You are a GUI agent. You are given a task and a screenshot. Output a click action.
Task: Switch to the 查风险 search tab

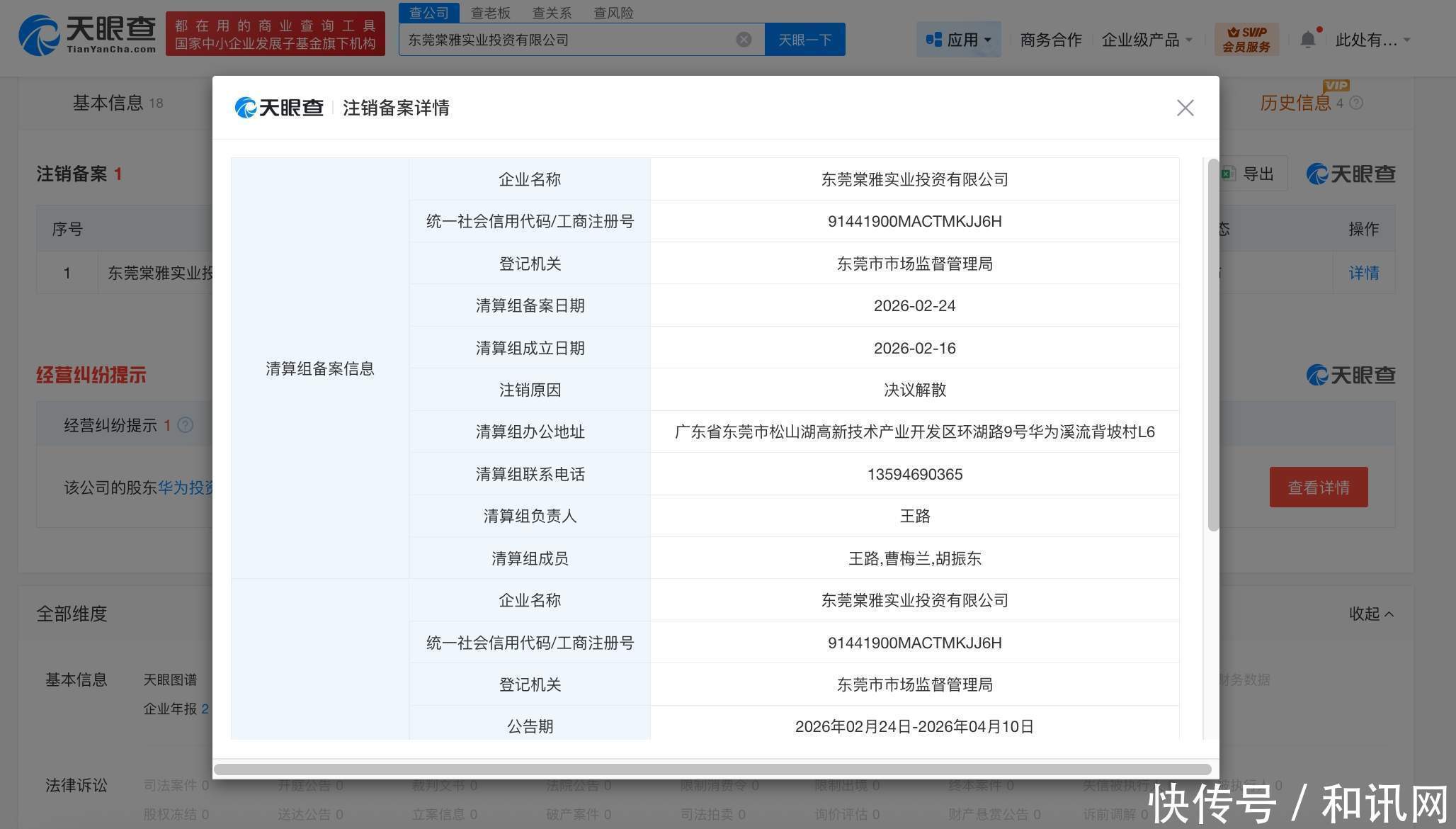coord(613,13)
